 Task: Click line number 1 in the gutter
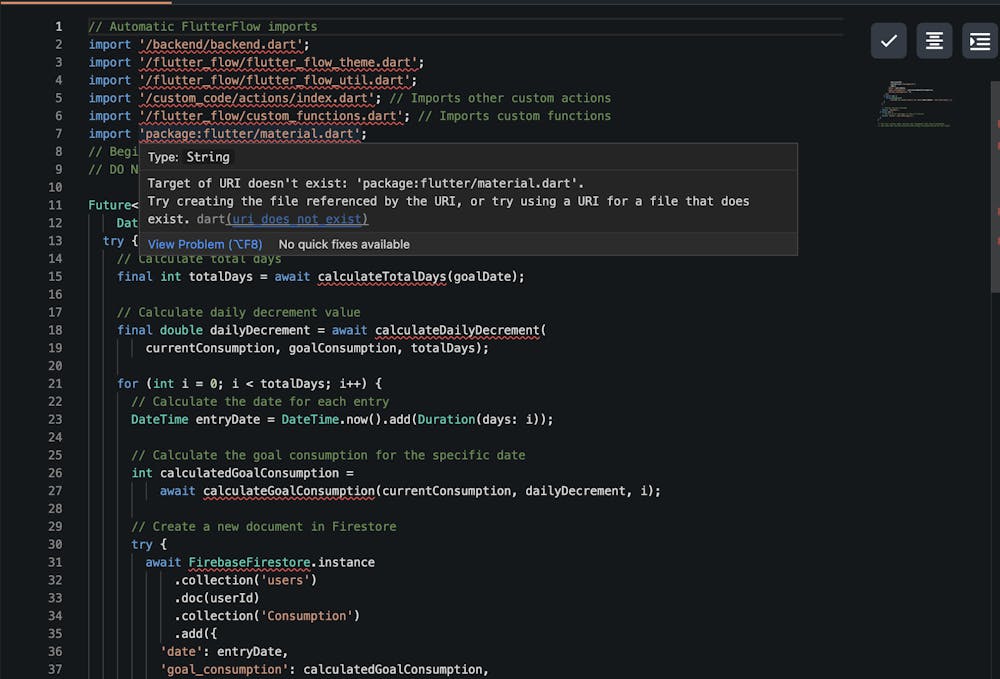pos(58,27)
